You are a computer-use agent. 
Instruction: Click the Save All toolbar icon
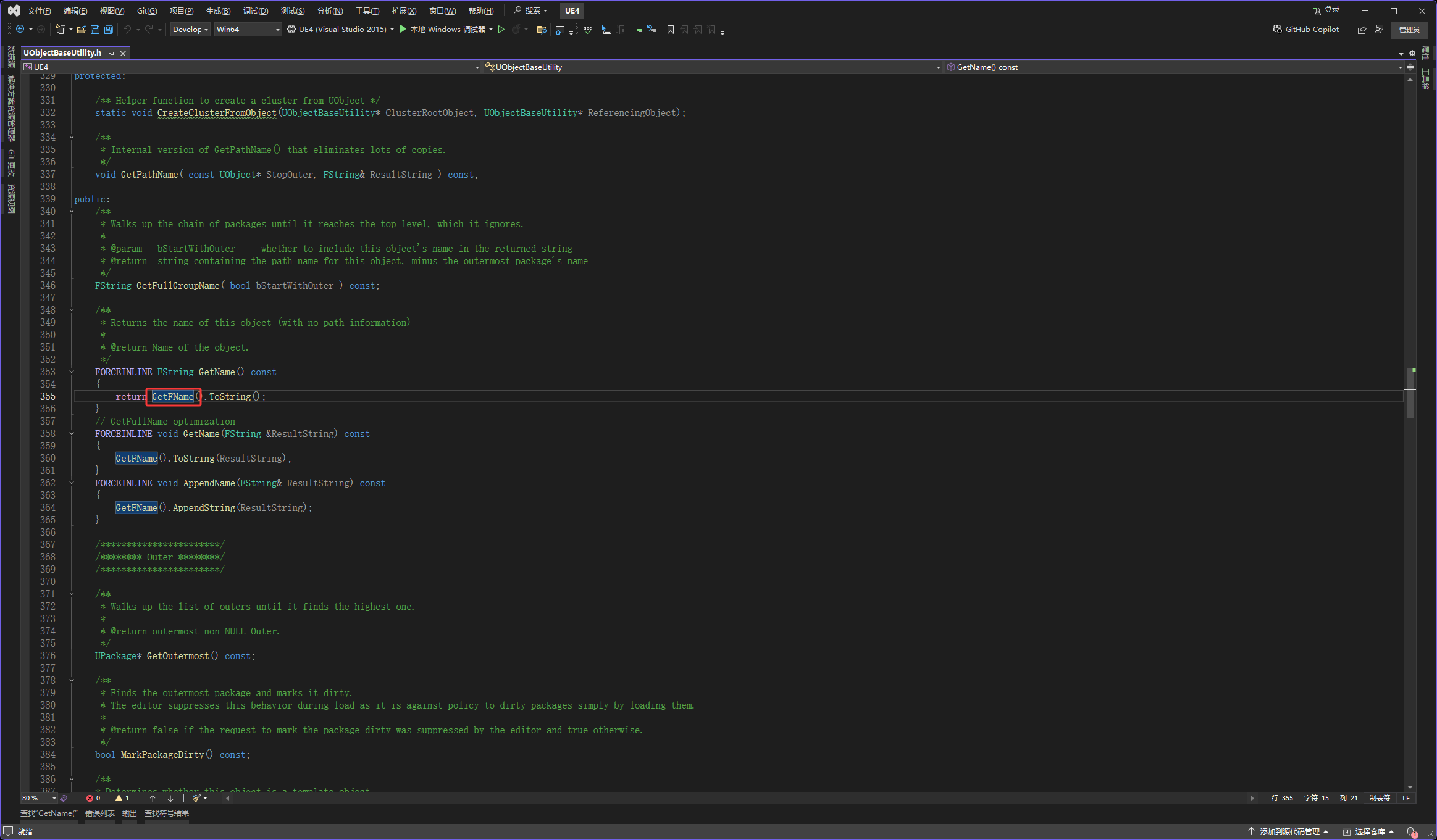pos(109,30)
